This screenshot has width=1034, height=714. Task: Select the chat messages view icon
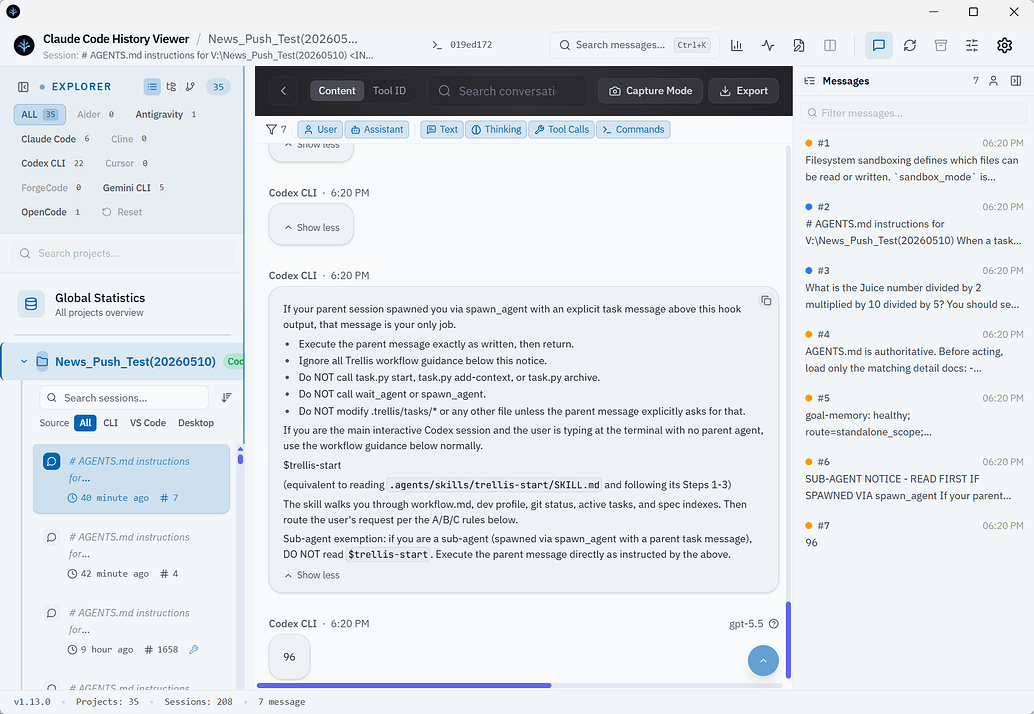[878, 45]
